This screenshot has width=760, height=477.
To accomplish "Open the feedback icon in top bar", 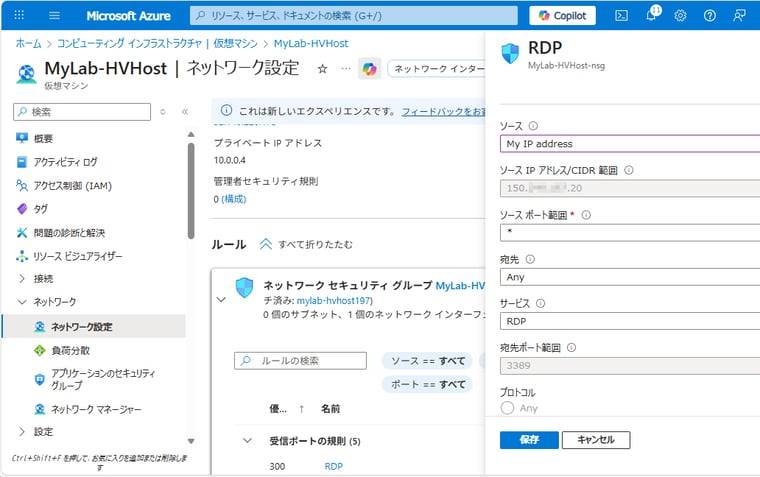I will [739, 15].
